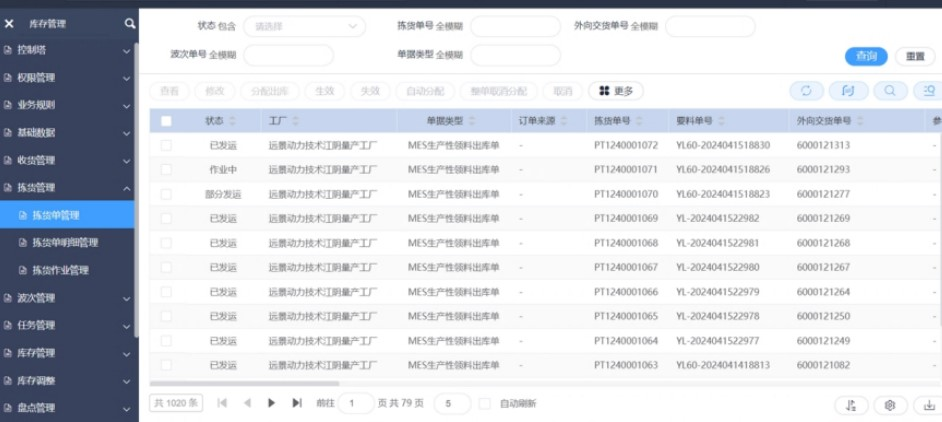Click the sort order icon at bottom right
942x422 pixels.
pyautogui.click(x=850, y=405)
